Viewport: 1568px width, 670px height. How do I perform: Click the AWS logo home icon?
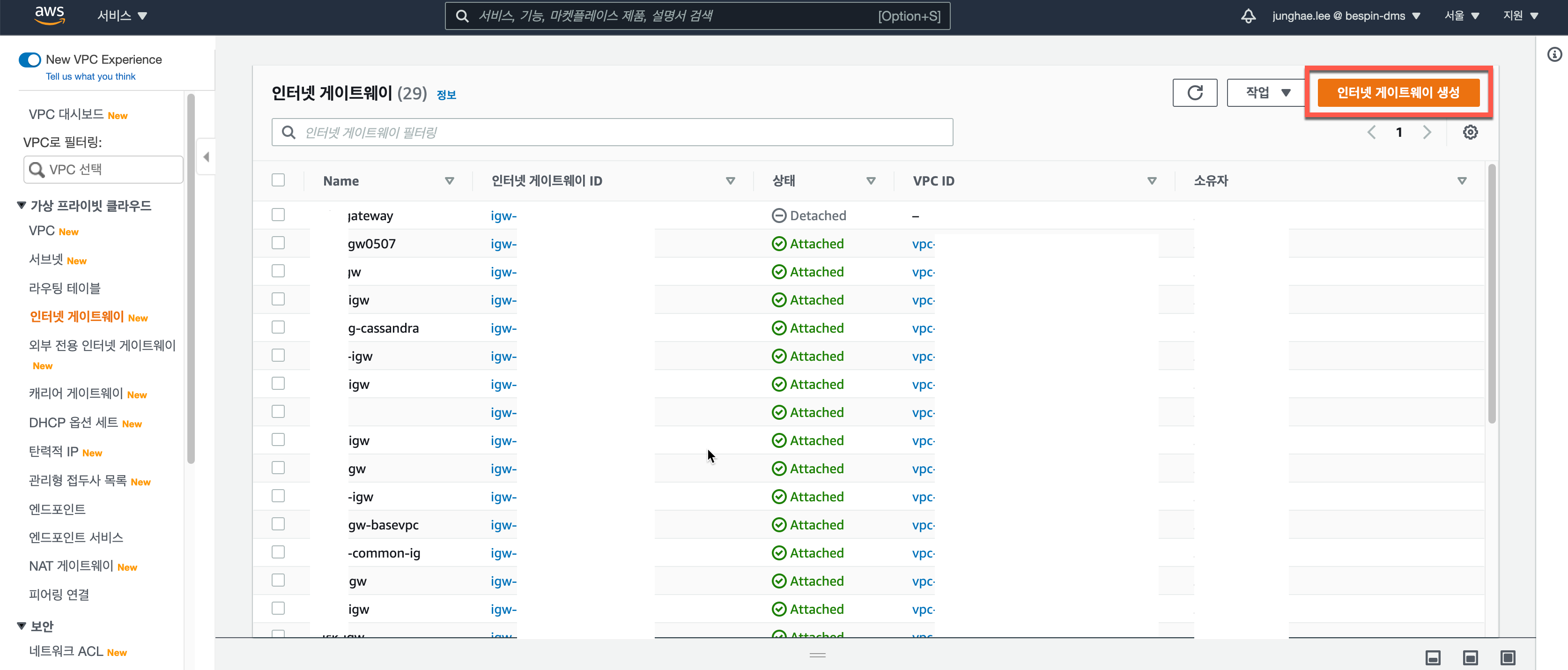[x=49, y=15]
